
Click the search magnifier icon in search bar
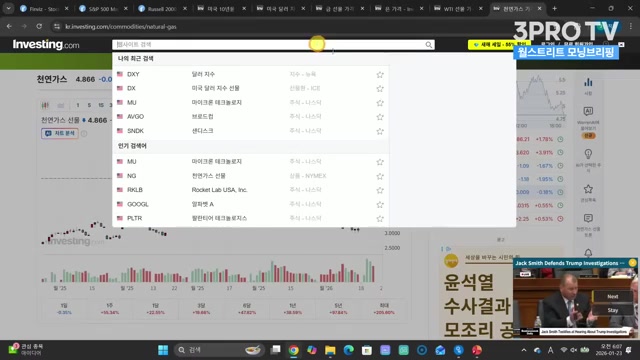[x=429, y=44]
